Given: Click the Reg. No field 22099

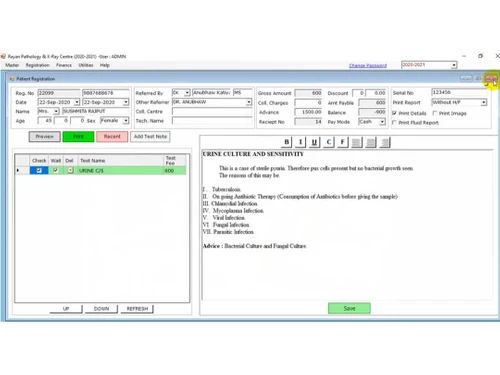Looking at the screenshot, I should click(x=59, y=93).
